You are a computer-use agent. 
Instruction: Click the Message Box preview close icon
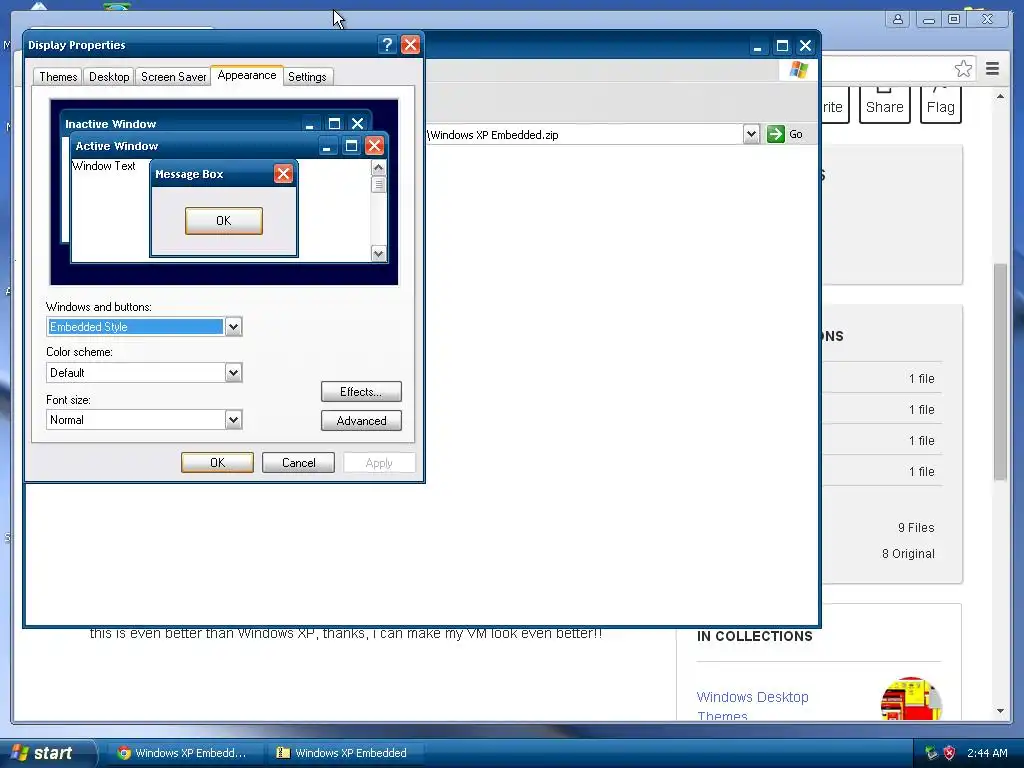[283, 174]
